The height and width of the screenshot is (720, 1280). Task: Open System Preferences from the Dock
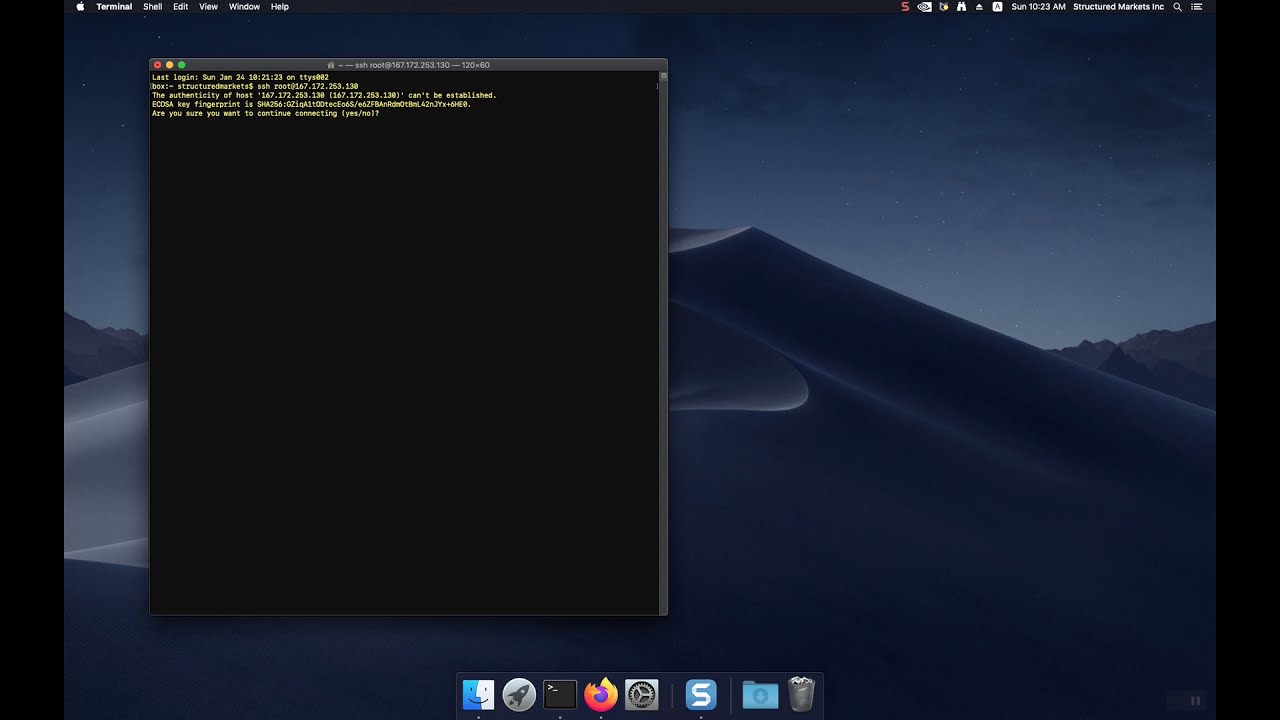pyautogui.click(x=641, y=694)
